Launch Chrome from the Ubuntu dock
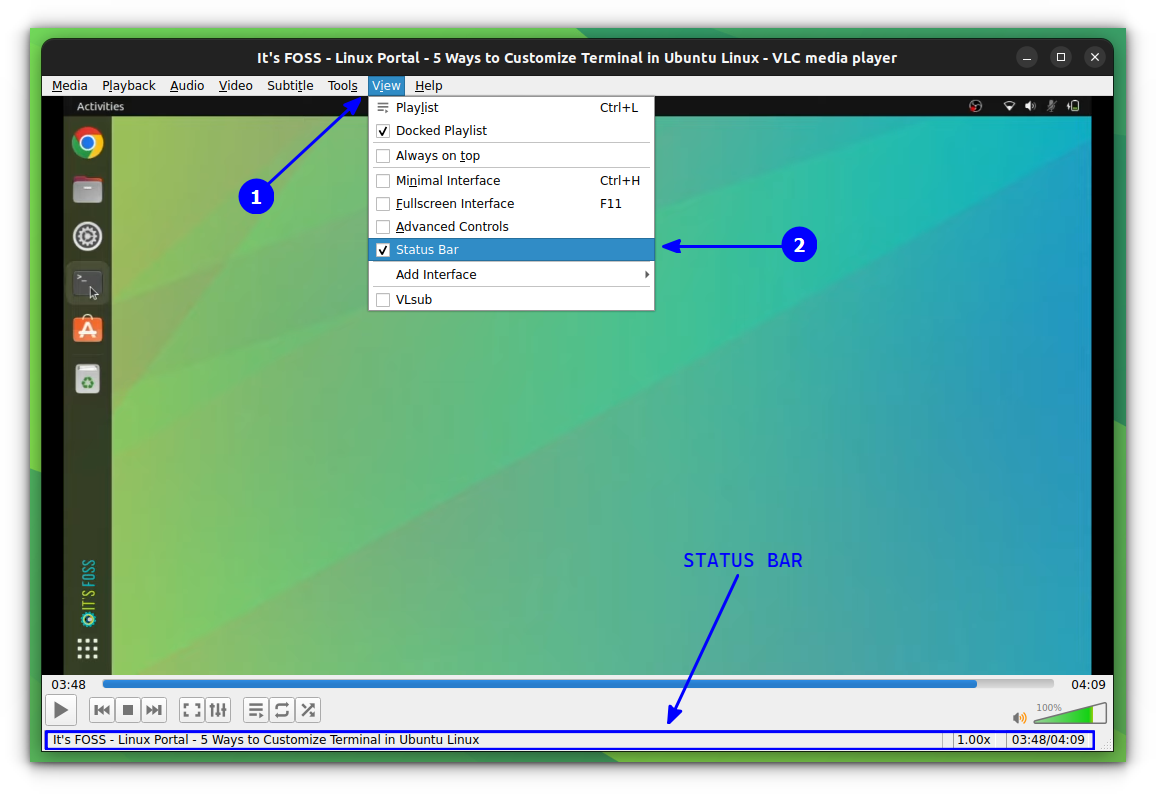Viewport: 1156px width, 794px height. point(87,143)
